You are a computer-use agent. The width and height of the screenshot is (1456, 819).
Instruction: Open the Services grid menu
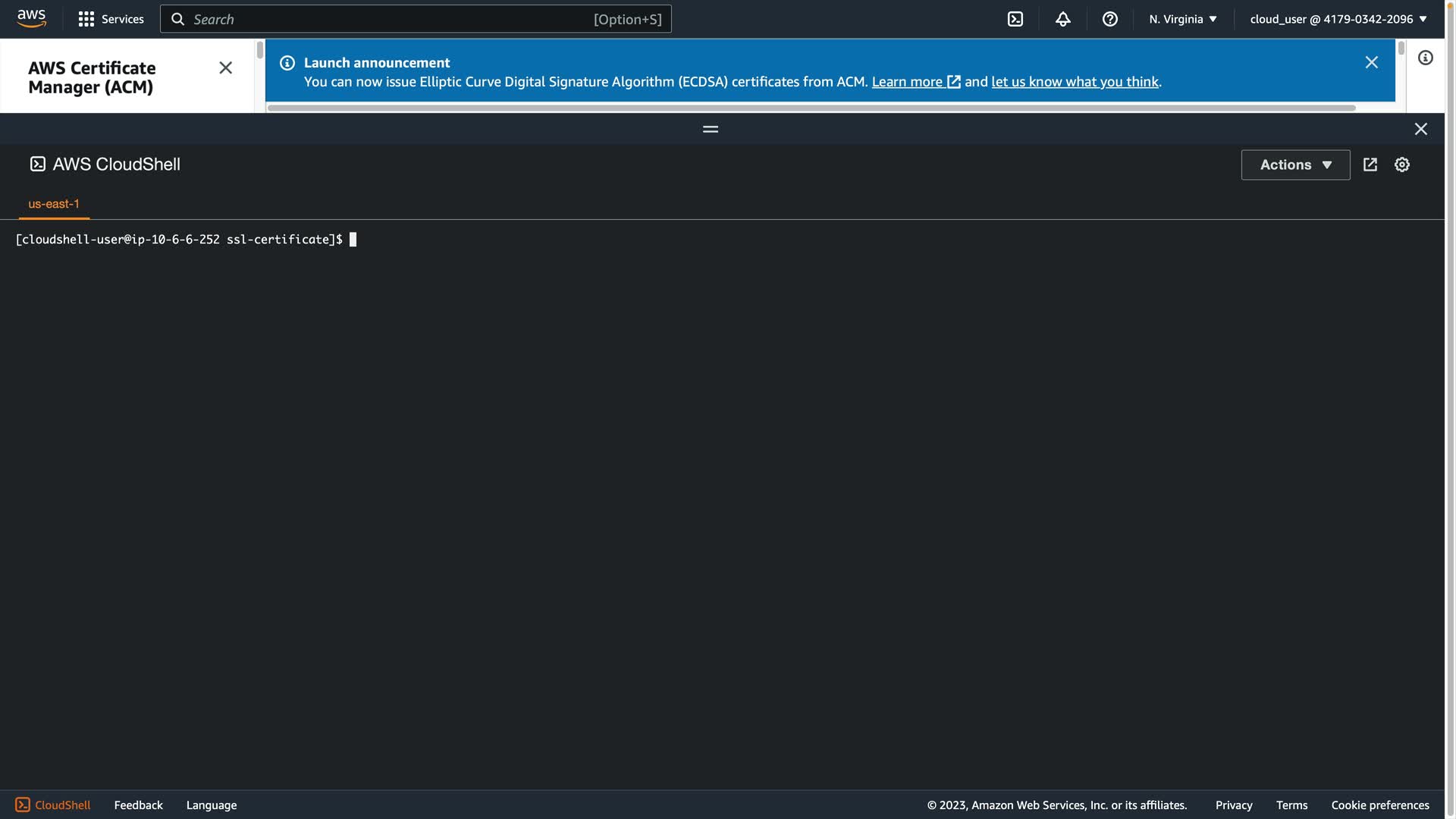point(111,19)
